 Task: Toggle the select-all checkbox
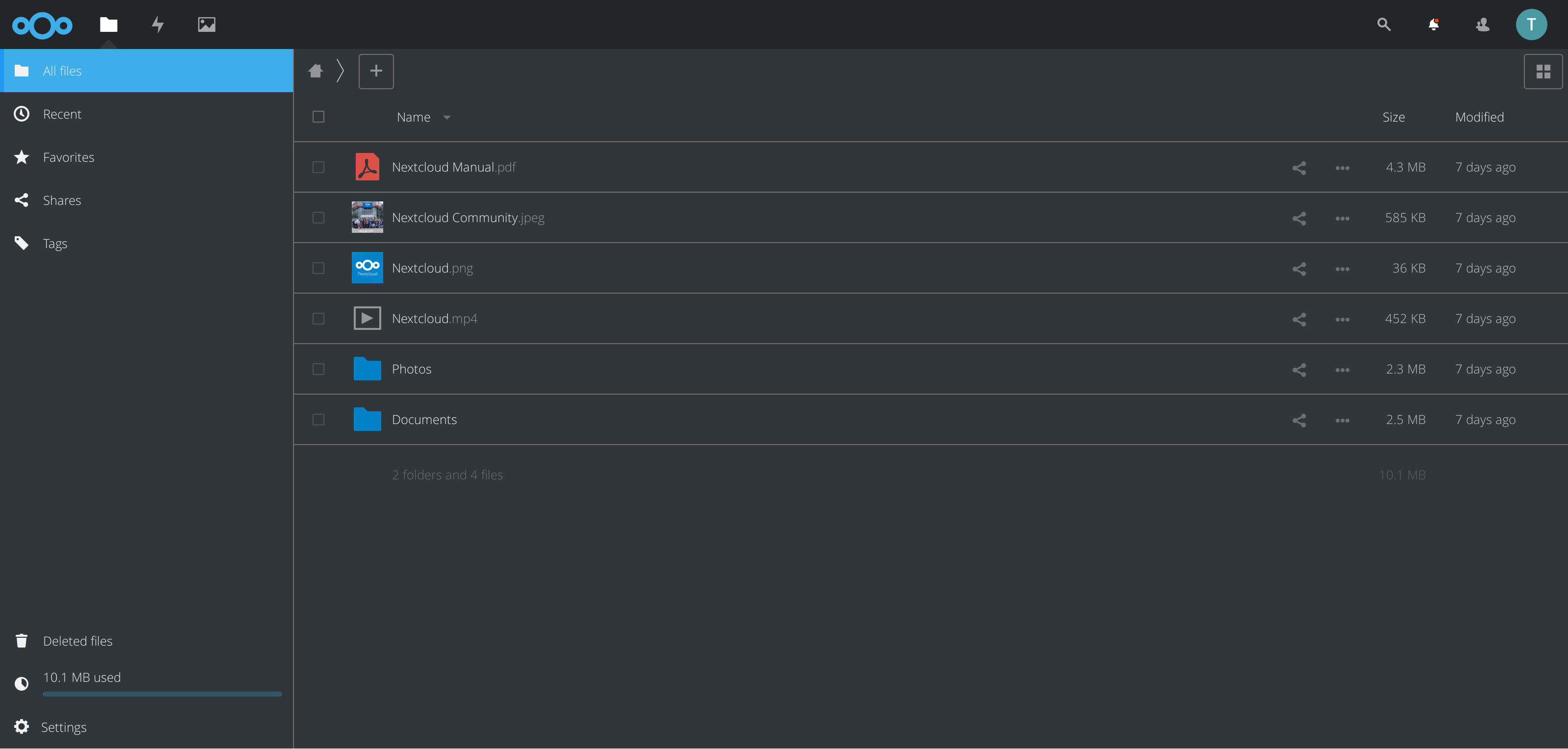318,116
